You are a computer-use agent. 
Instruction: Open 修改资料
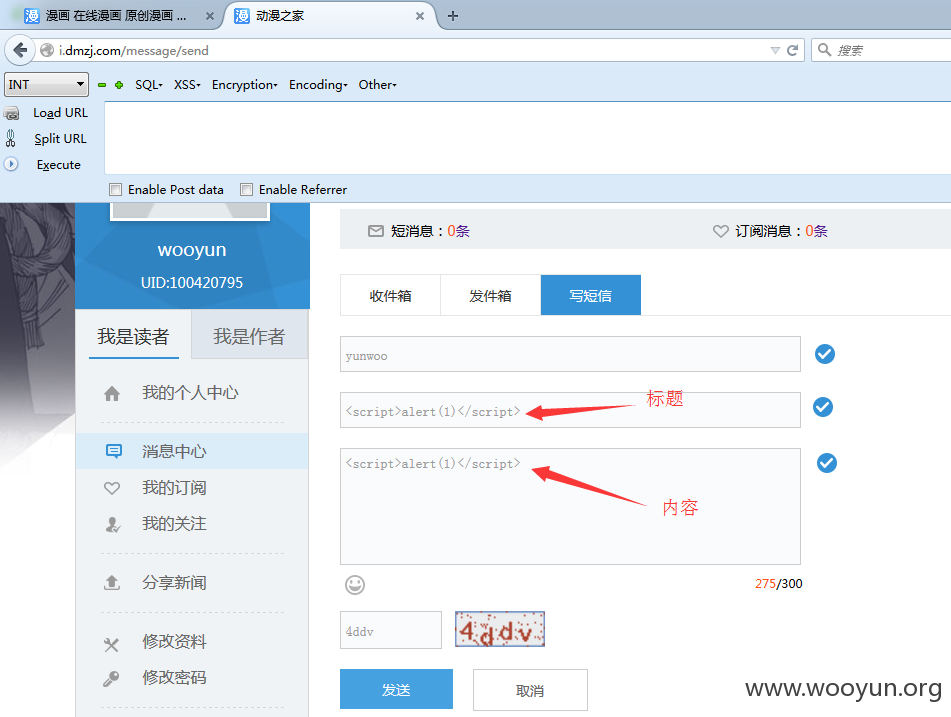pyautogui.click(x=174, y=641)
